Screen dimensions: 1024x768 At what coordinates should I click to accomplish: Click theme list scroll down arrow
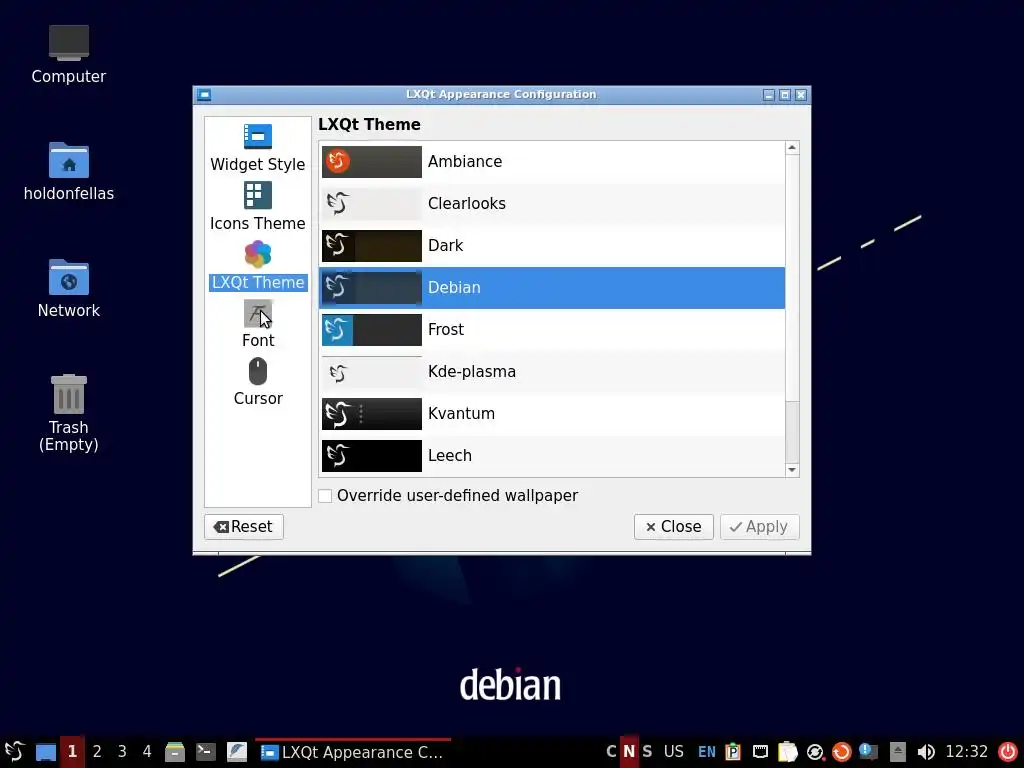[x=792, y=470]
